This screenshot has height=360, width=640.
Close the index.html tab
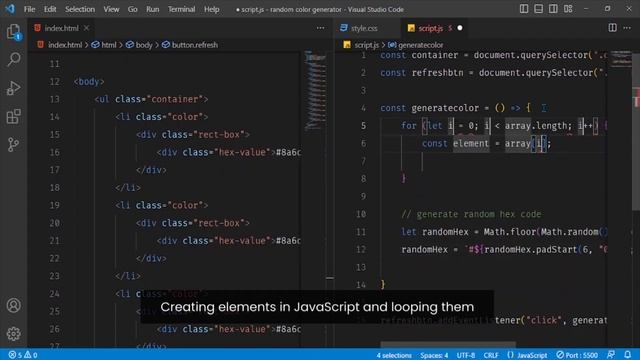(x=87, y=28)
